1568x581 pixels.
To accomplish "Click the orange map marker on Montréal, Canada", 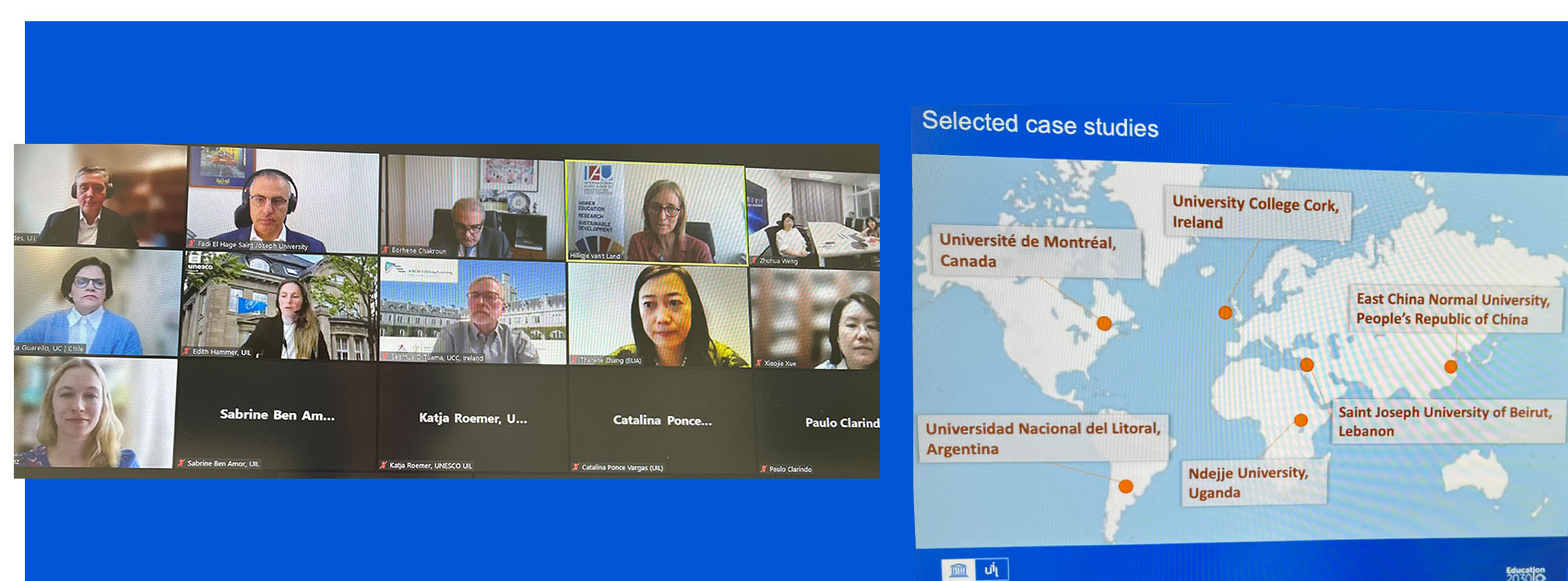I will (x=1104, y=323).
